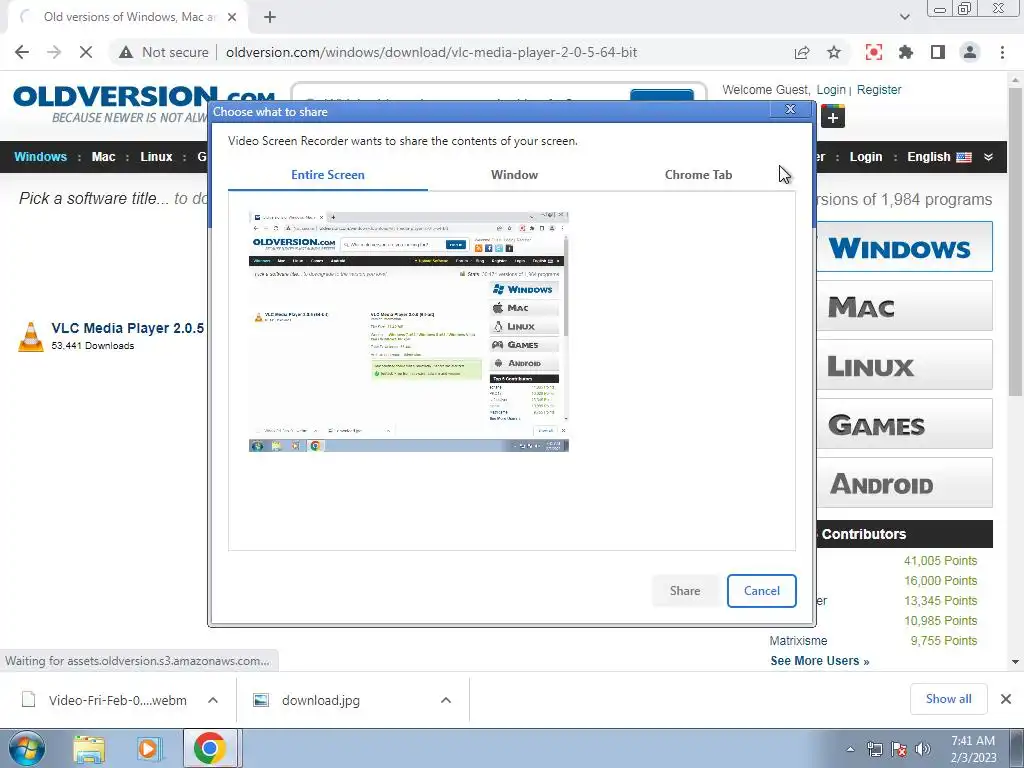
Task: Open Windows Media Player from taskbar
Action: [x=149, y=748]
